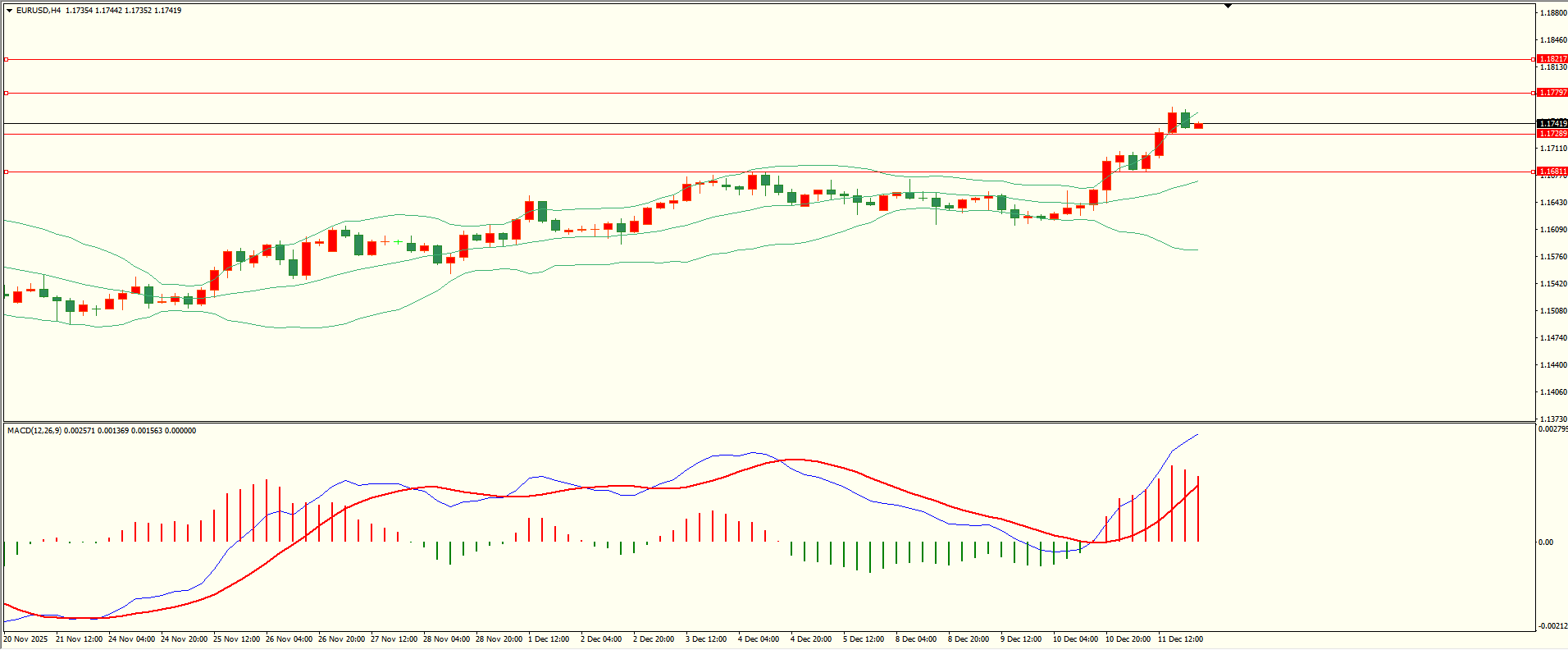Click the 0.00 level on MACD scale
Image resolution: width=1568 pixels, height=650 pixels.
pyautogui.click(x=1545, y=542)
